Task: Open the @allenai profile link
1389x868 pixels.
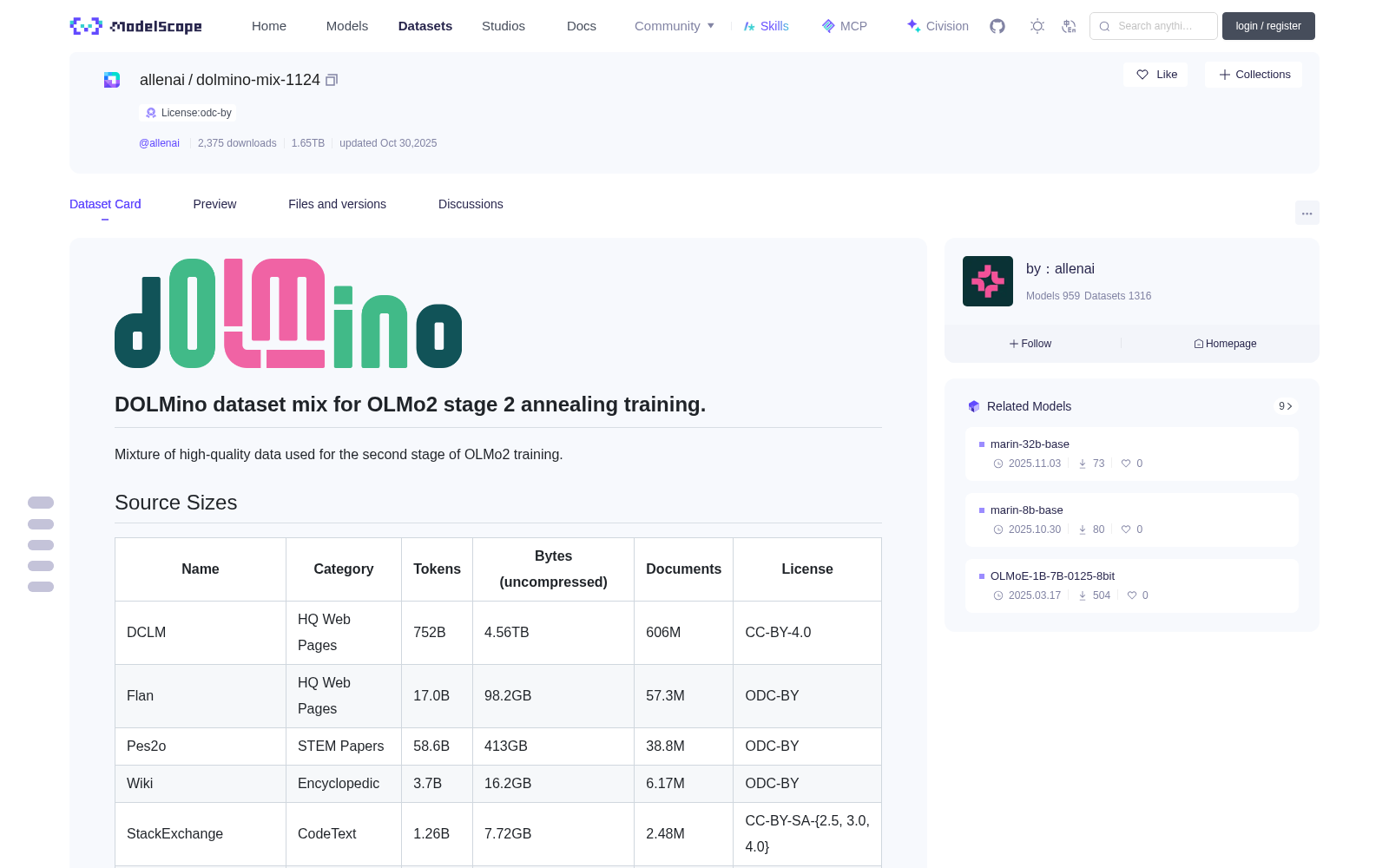Action: click(159, 143)
